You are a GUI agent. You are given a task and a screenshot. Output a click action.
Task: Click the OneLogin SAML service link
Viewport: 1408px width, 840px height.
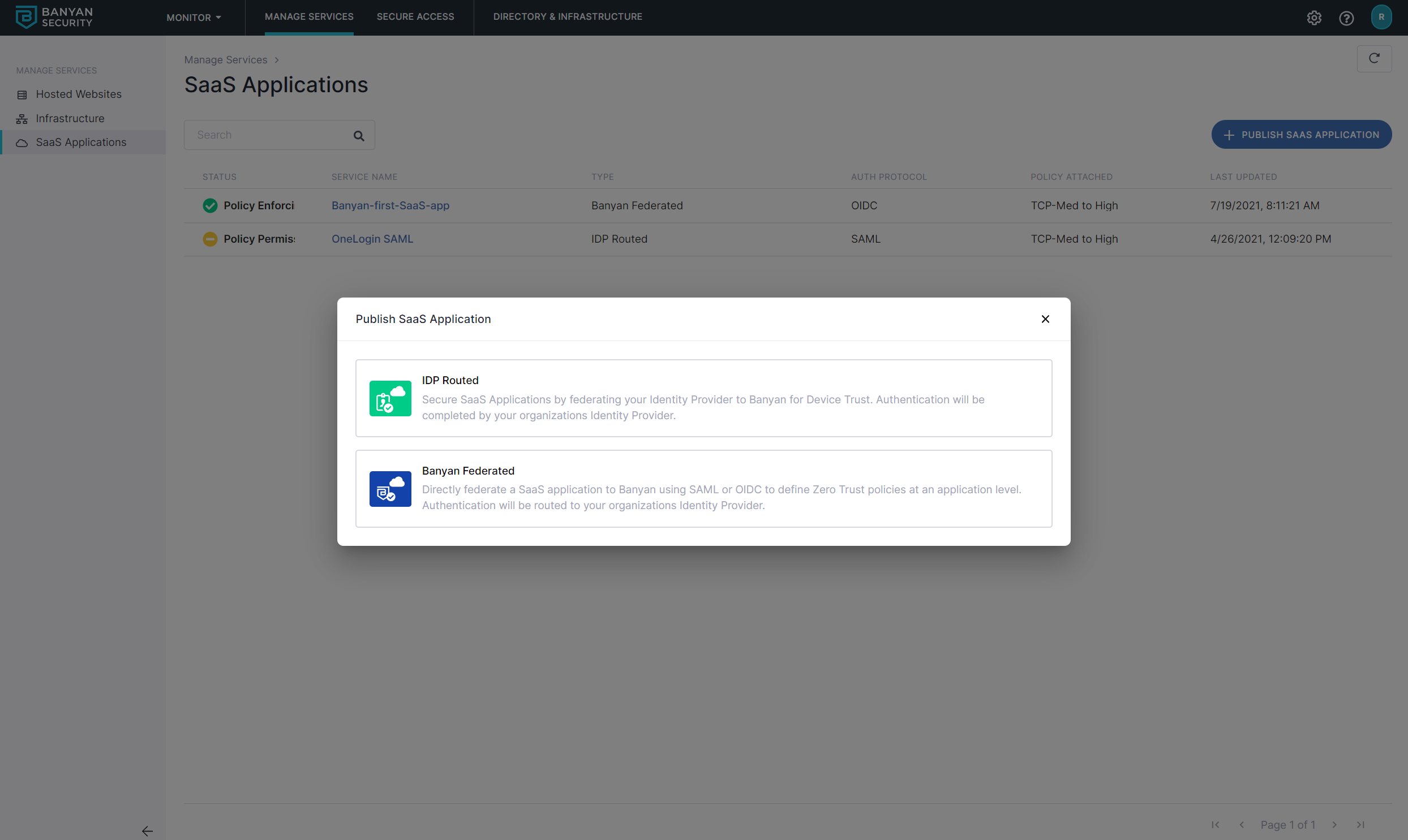coord(372,239)
